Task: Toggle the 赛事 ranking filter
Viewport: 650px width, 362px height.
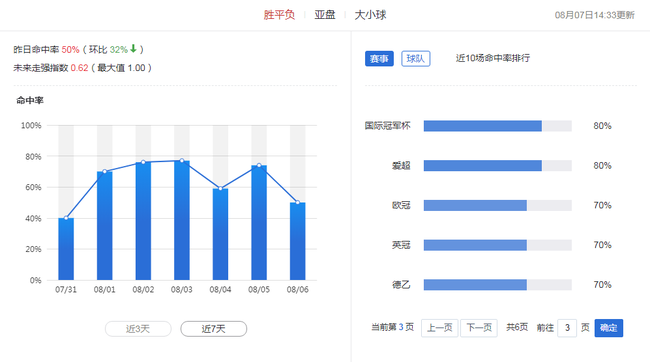Action: tap(379, 58)
